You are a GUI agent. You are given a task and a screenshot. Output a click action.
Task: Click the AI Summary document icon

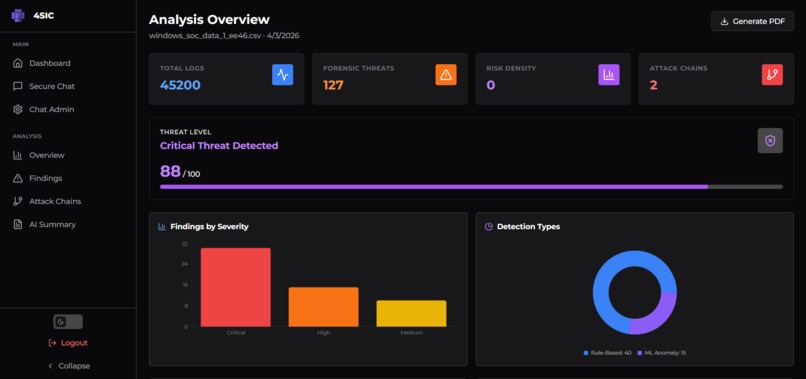(18, 225)
